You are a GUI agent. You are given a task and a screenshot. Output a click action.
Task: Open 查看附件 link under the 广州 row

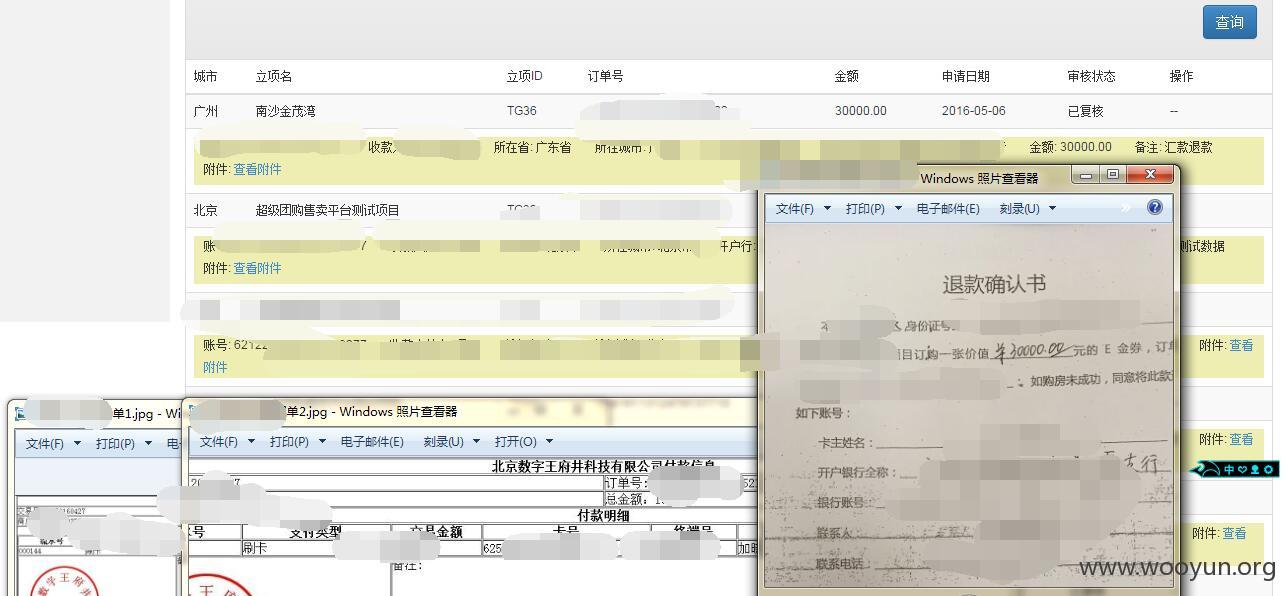click(x=257, y=169)
